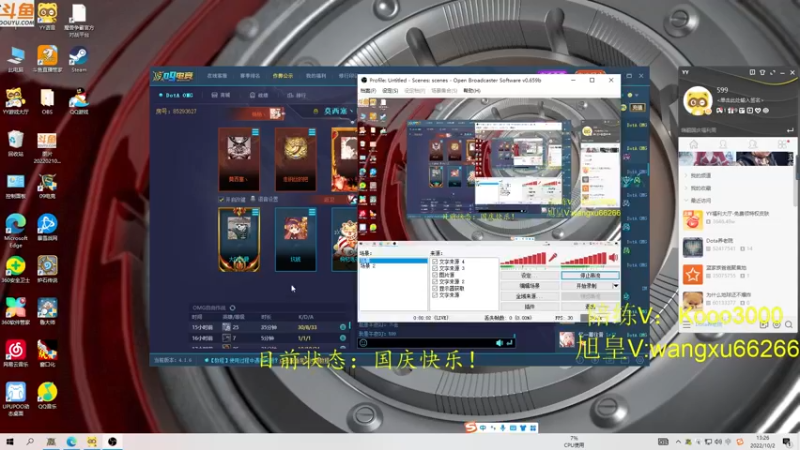This screenshot has height=450, width=800.
Task: Click the speaker icon in 09 chat bar
Action: tap(499, 343)
